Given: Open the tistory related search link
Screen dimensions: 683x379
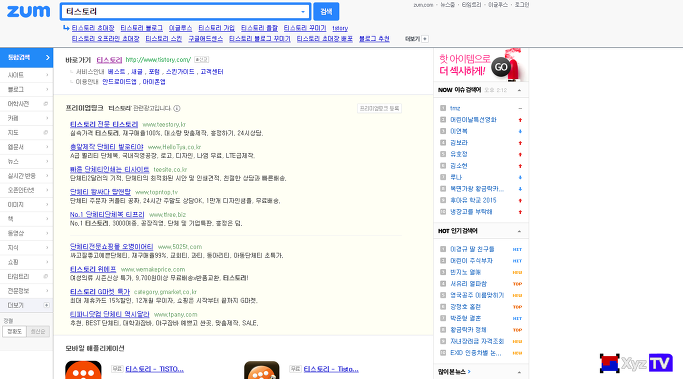Looking at the screenshot, I should 340,28.
